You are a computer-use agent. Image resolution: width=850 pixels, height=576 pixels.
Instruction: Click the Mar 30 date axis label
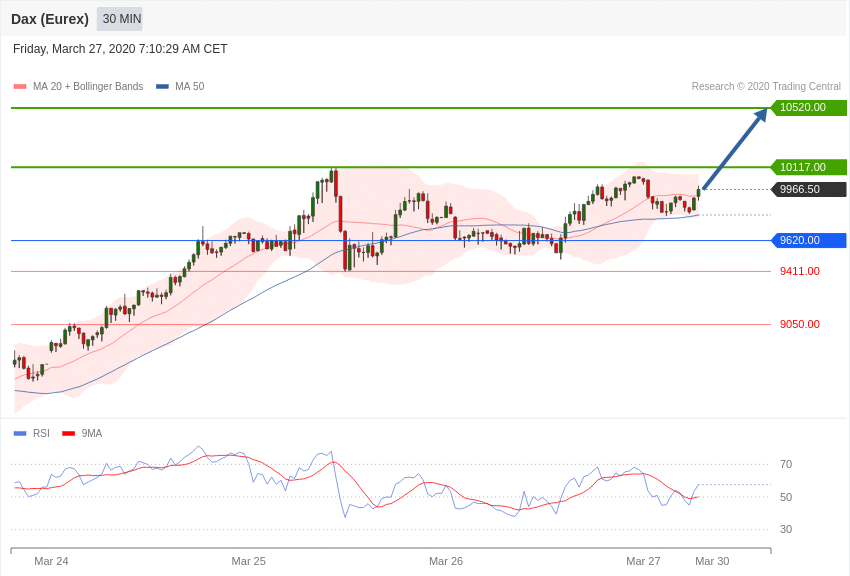tap(712, 561)
